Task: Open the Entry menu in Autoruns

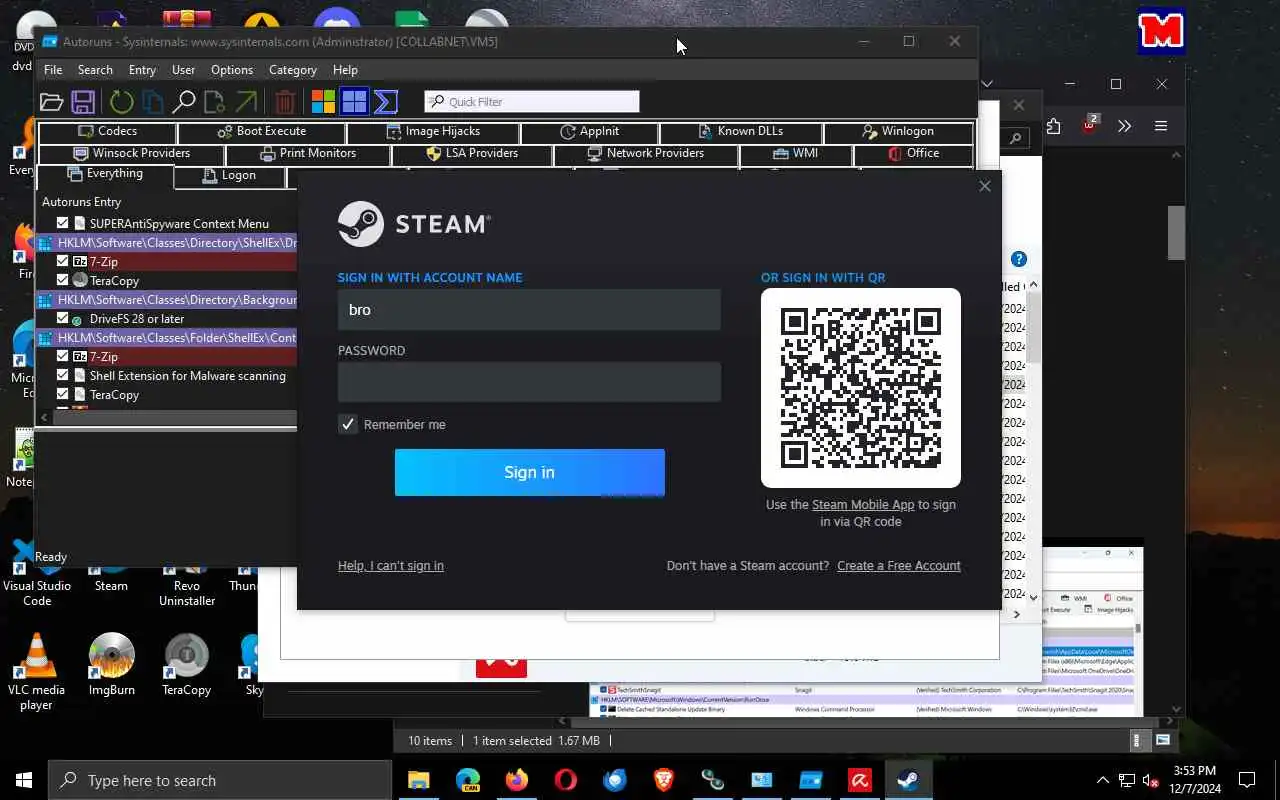Action: (x=142, y=70)
